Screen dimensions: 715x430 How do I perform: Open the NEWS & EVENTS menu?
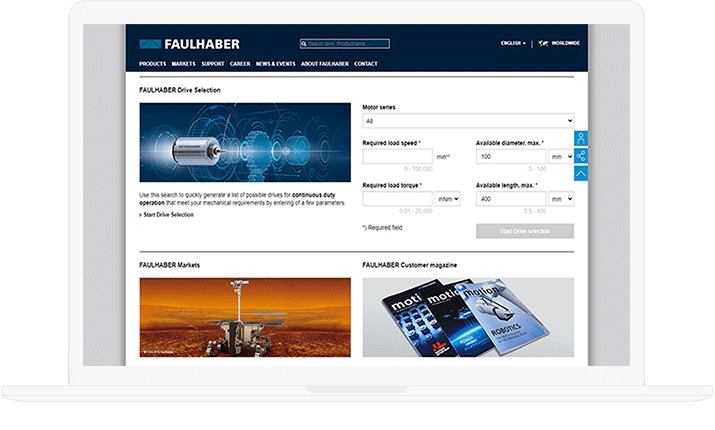275,64
